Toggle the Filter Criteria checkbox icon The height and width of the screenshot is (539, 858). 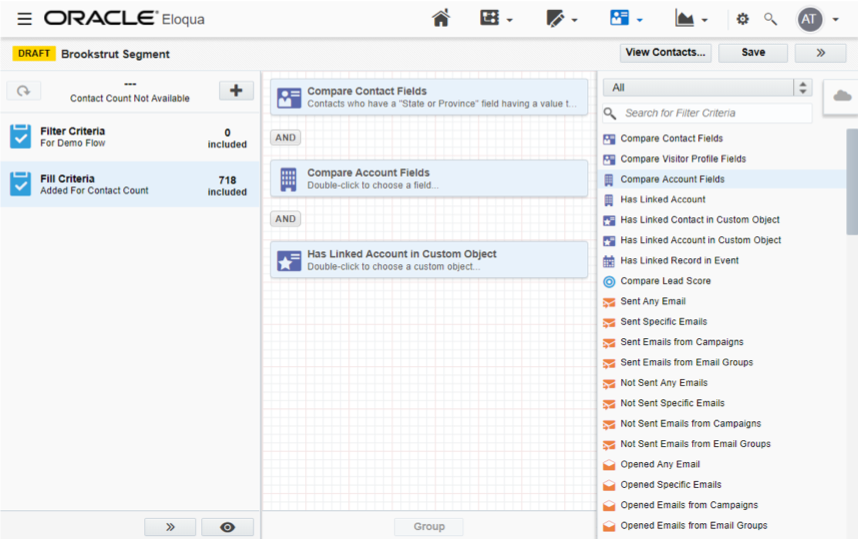pos(20,137)
